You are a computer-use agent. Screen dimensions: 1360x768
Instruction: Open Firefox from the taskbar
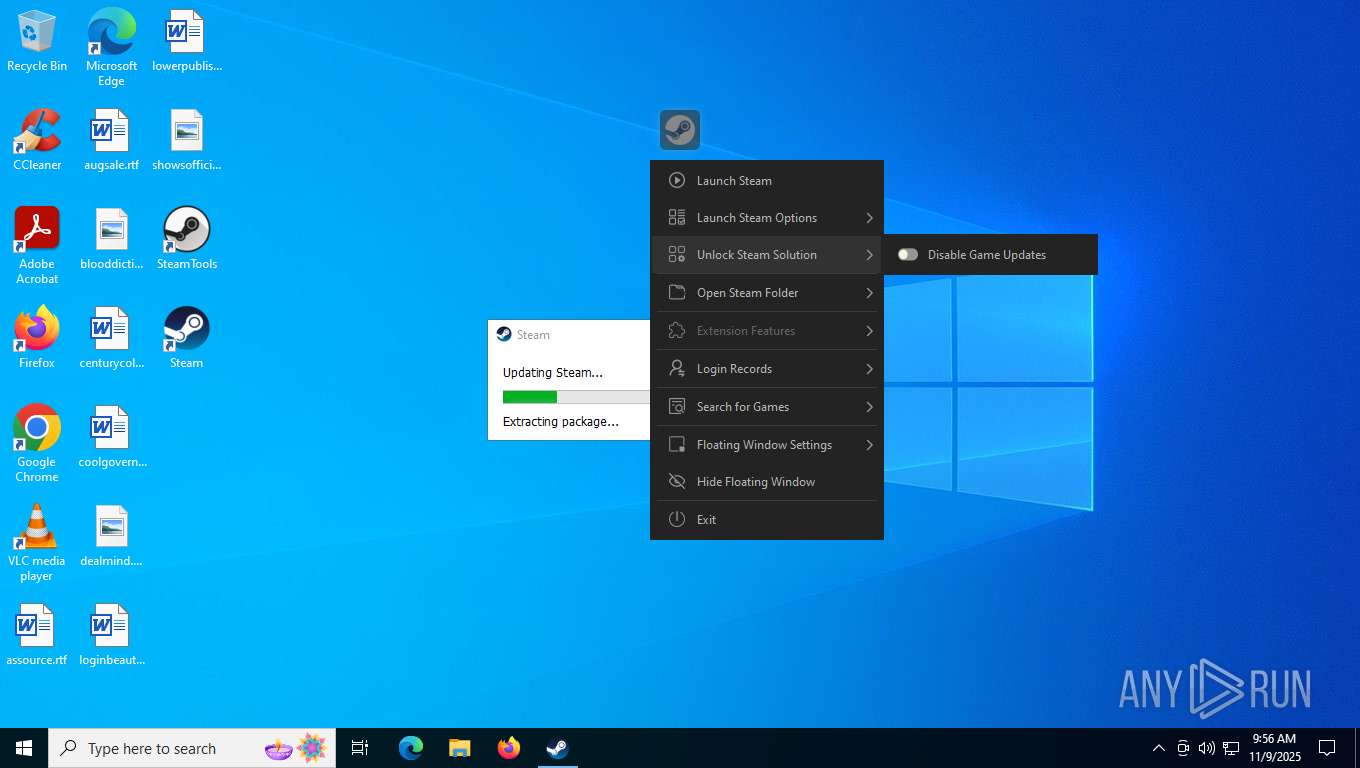pos(509,748)
